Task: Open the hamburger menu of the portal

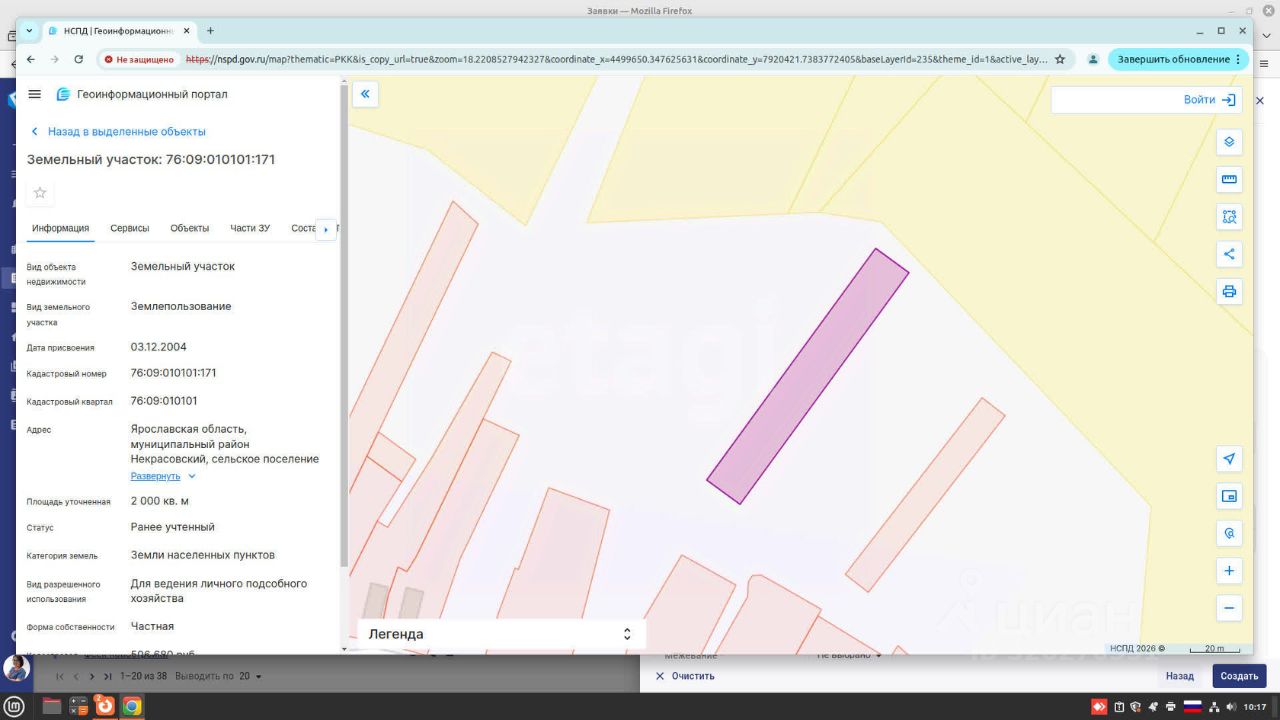Action: click(35, 94)
